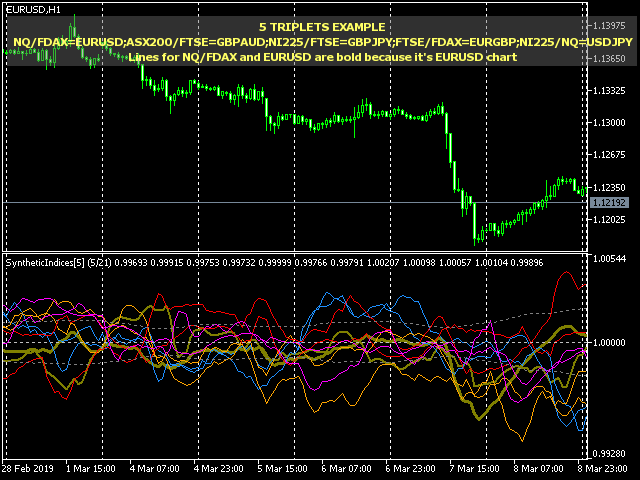Click the 1.13650 price scale label
This screenshot has width=640, height=480.
pyautogui.click(x=609, y=59)
